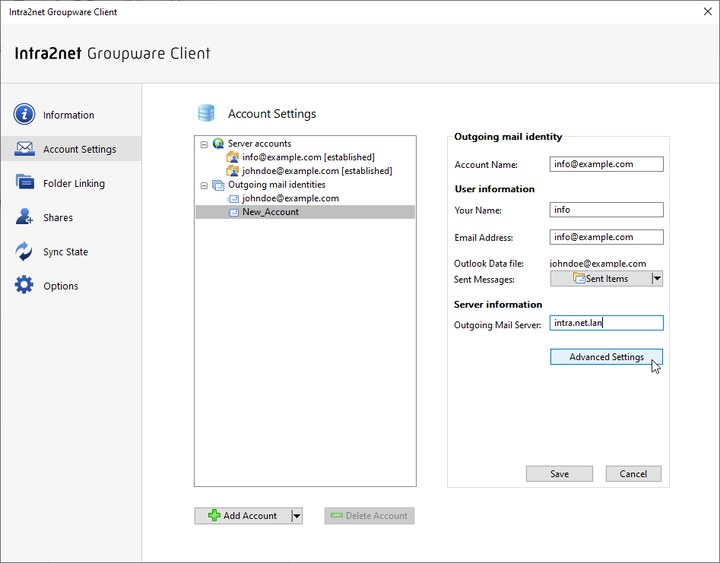Viewport: 720px width, 563px height.
Task: Click the Advanced Settings button
Action: (606, 357)
